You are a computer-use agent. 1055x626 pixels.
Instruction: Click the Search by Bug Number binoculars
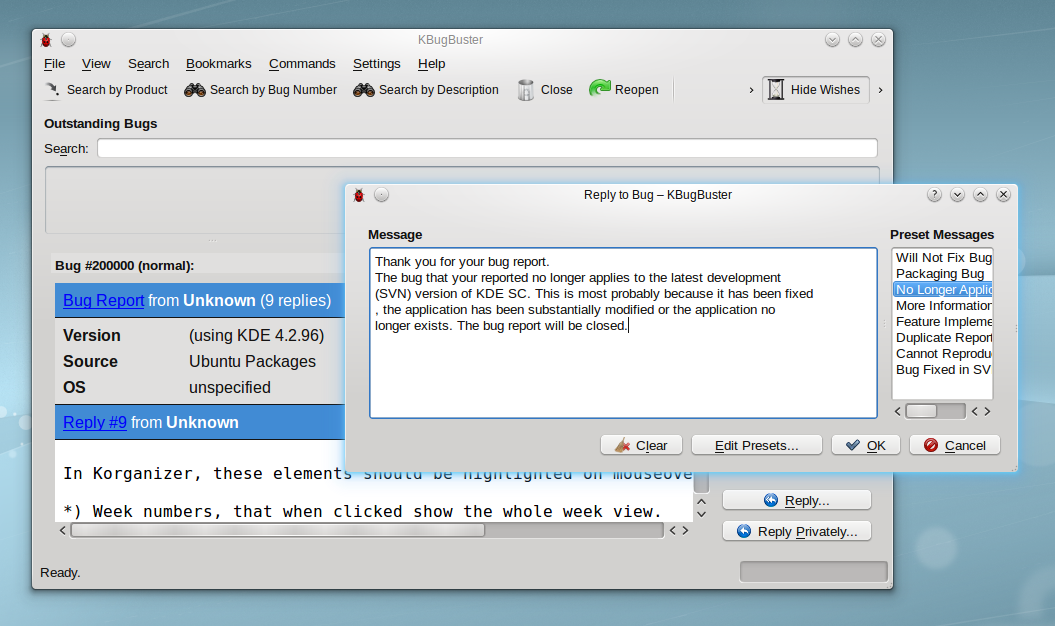tap(195, 90)
